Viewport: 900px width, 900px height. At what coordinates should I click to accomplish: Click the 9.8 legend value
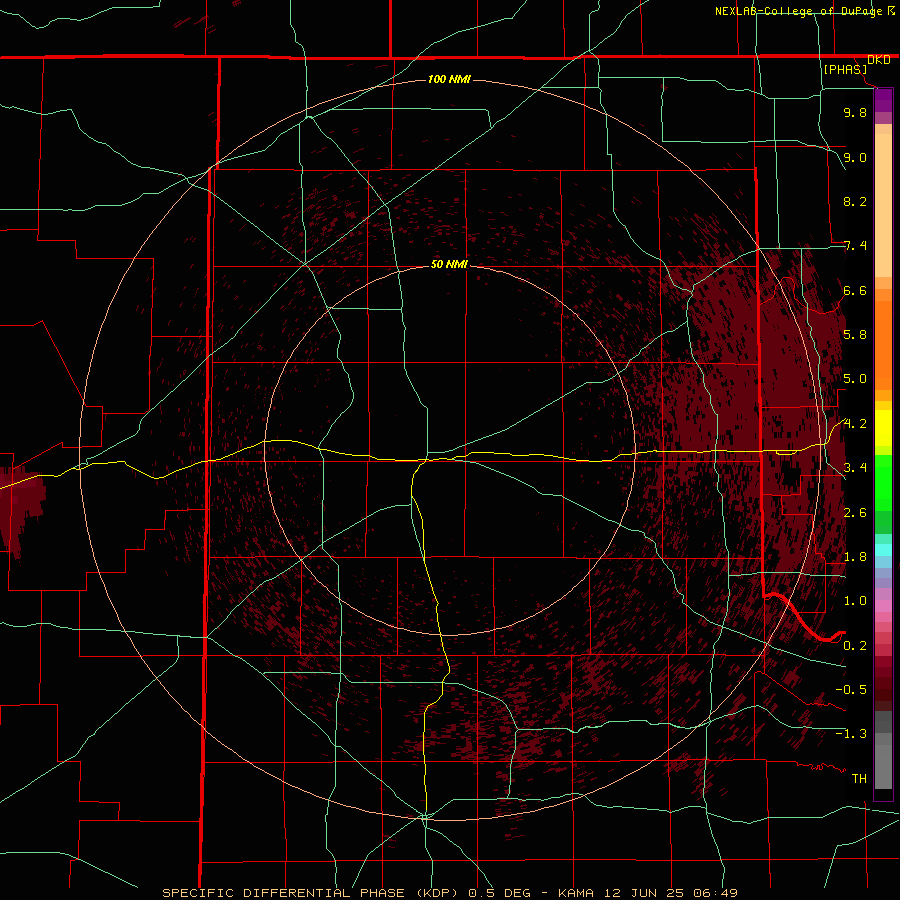pyautogui.click(x=855, y=113)
